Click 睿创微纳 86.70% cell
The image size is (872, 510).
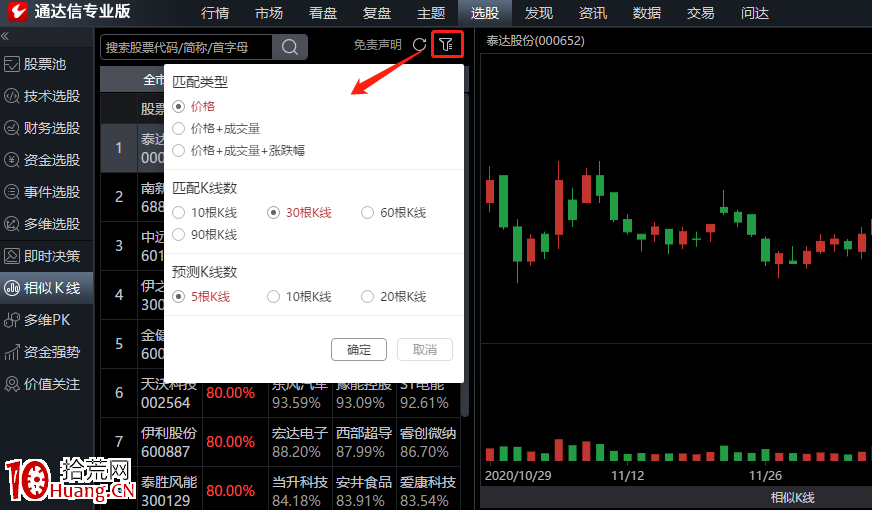pos(428,442)
